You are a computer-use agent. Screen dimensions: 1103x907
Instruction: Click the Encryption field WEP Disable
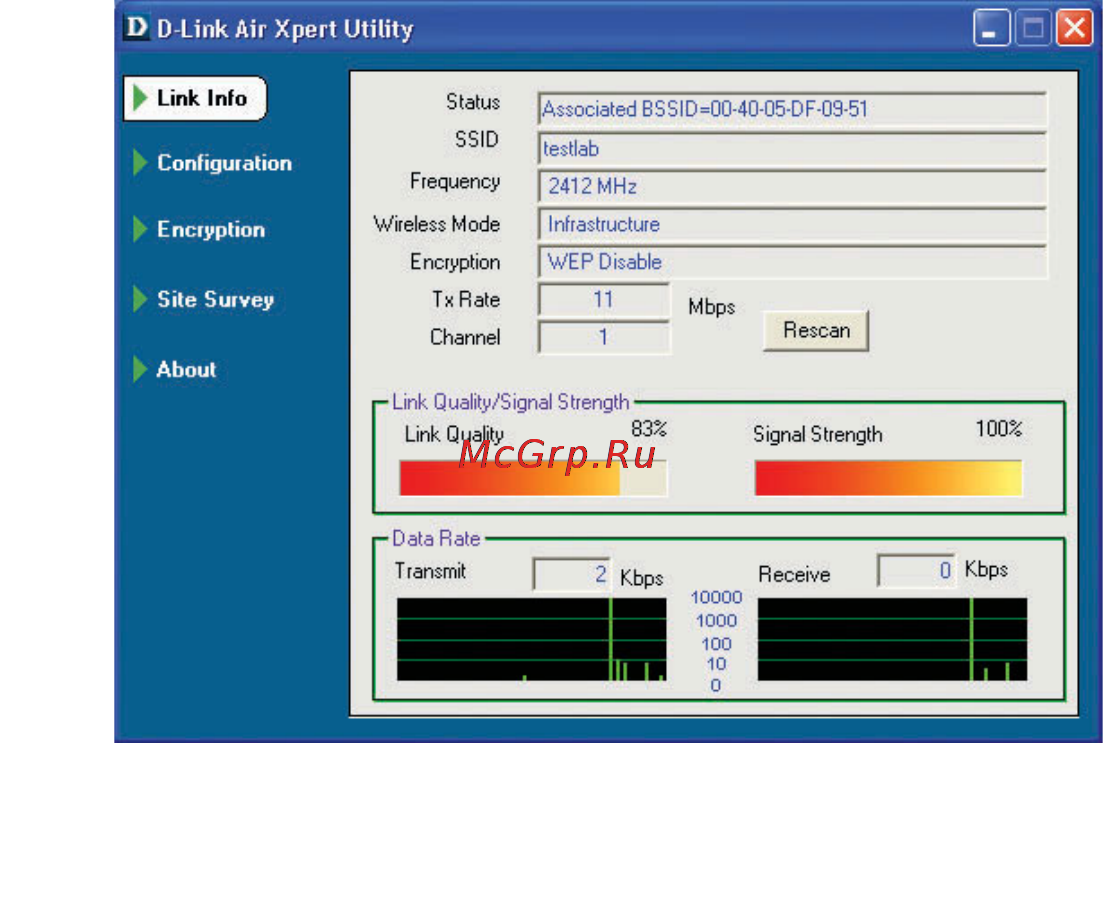coord(792,262)
